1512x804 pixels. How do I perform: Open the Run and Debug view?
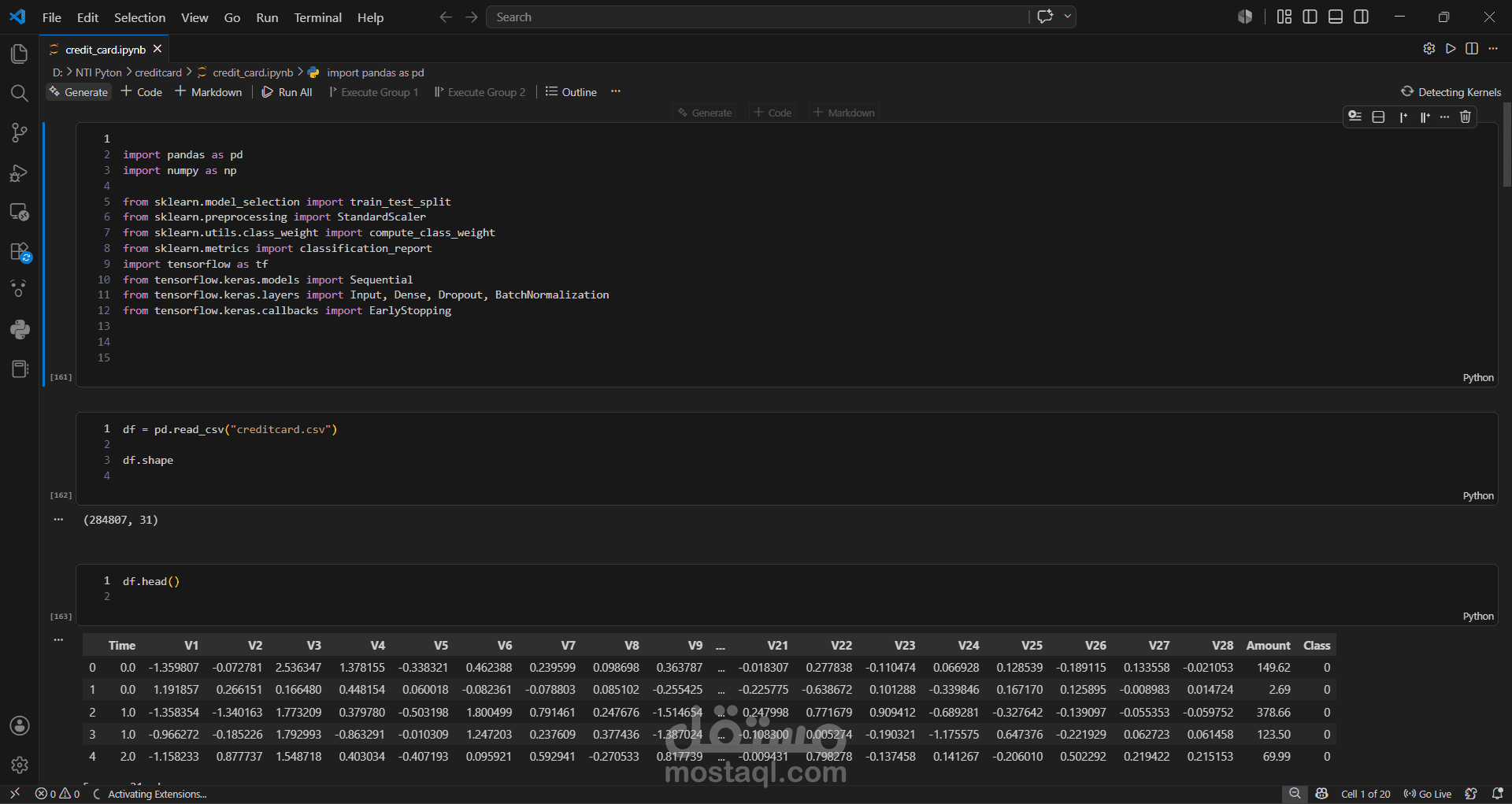tap(20, 172)
